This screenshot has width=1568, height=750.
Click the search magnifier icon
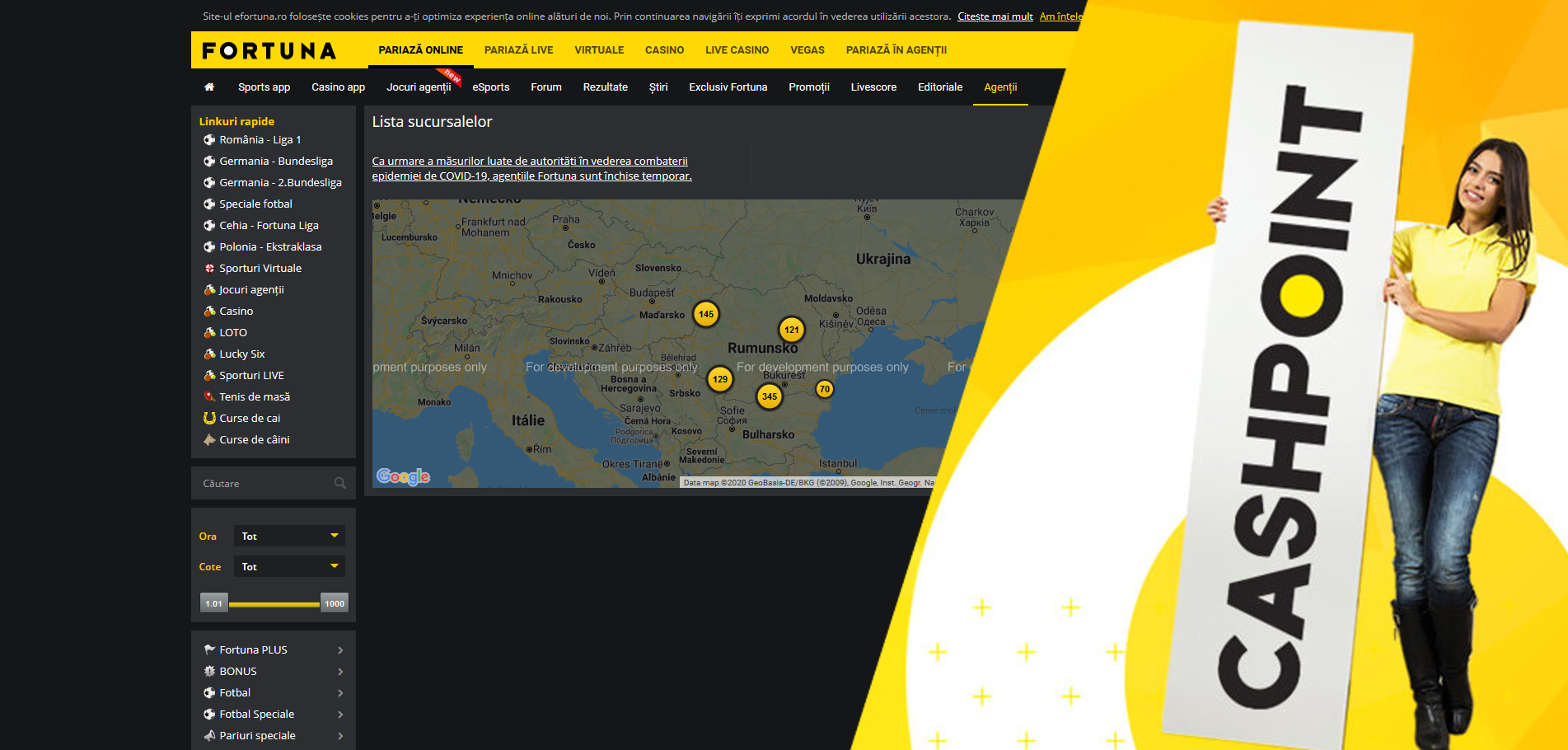[x=340, y=483]
